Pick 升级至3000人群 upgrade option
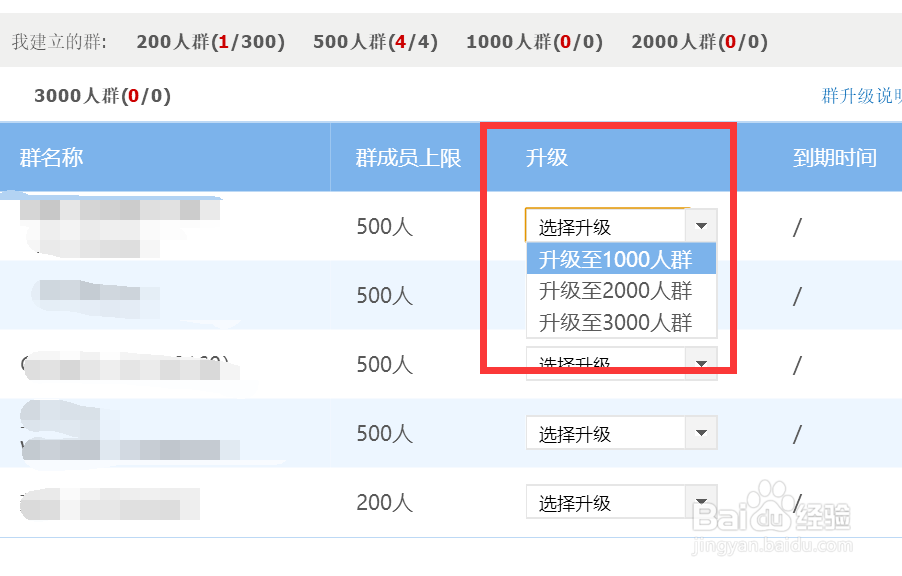 coord(615,322)
